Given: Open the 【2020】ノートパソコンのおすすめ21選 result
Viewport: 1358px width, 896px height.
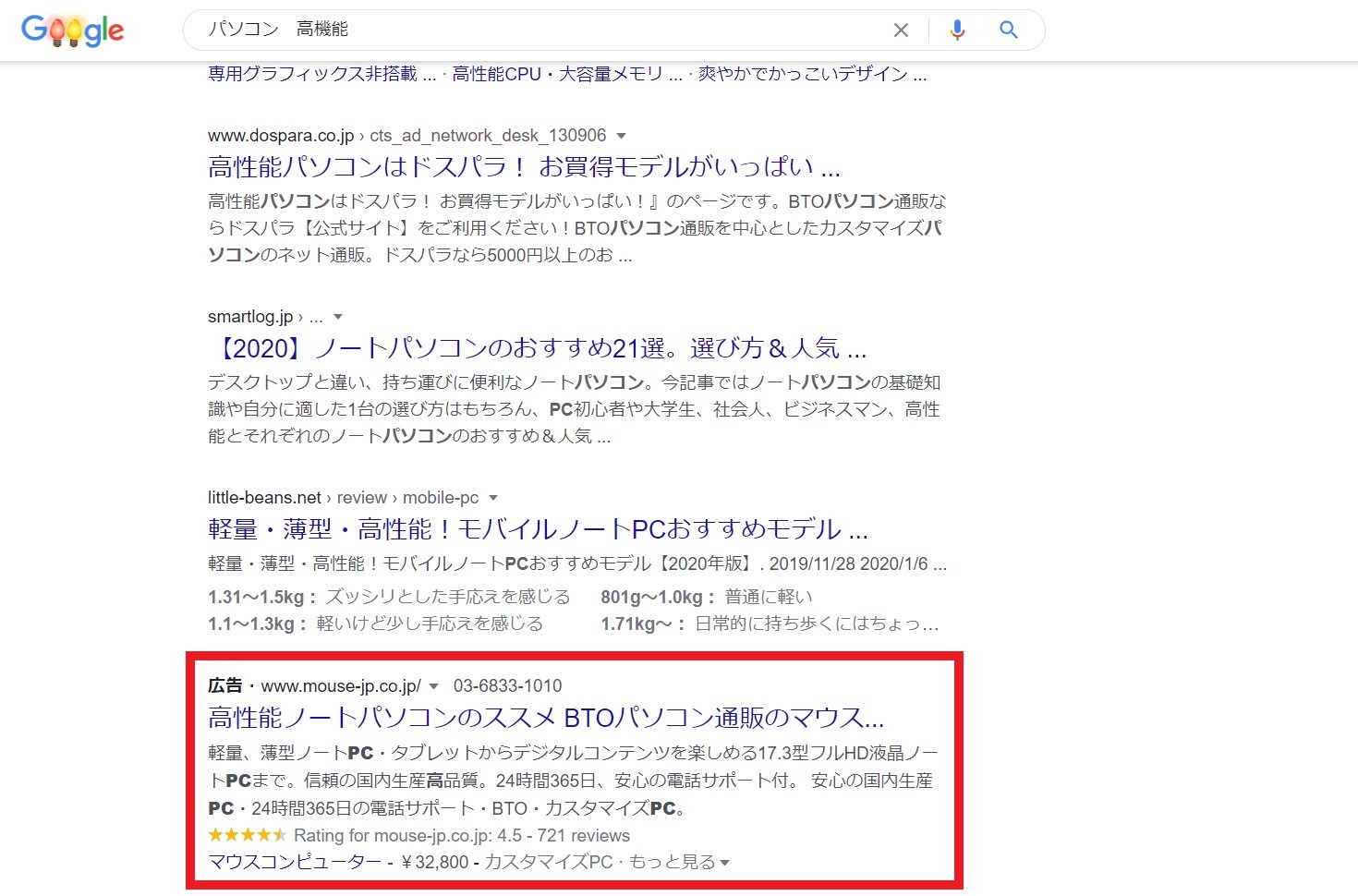Looking at the screenshot, I should 537,348.
